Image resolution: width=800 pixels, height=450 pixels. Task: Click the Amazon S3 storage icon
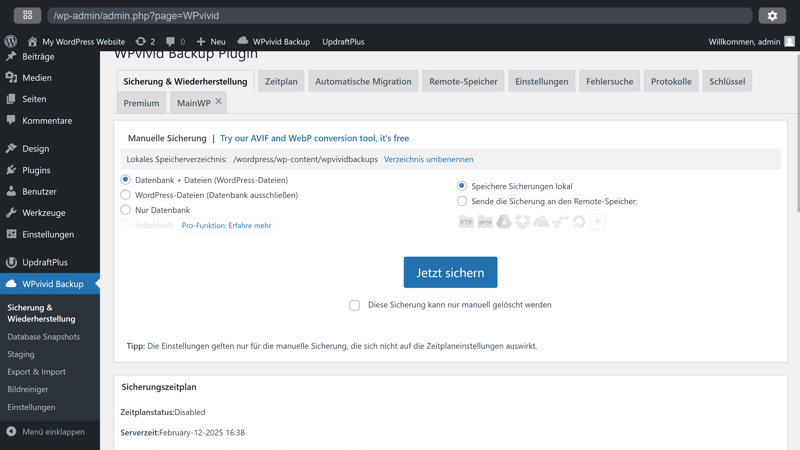pyautogui.click(x=560, y=221)
